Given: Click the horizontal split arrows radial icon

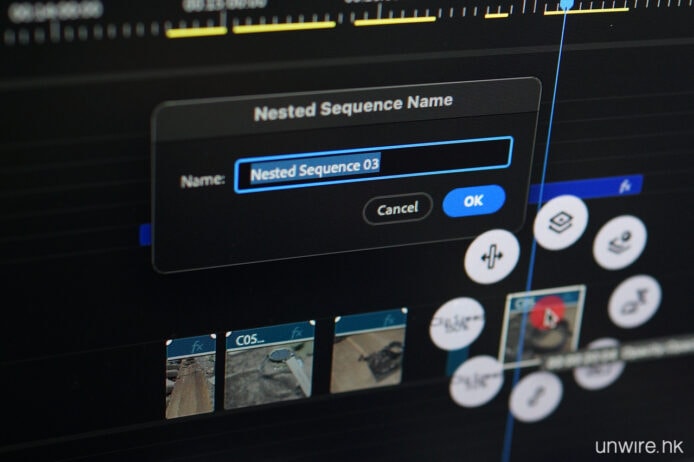Looking at the screenshot, I should (492, 256).
